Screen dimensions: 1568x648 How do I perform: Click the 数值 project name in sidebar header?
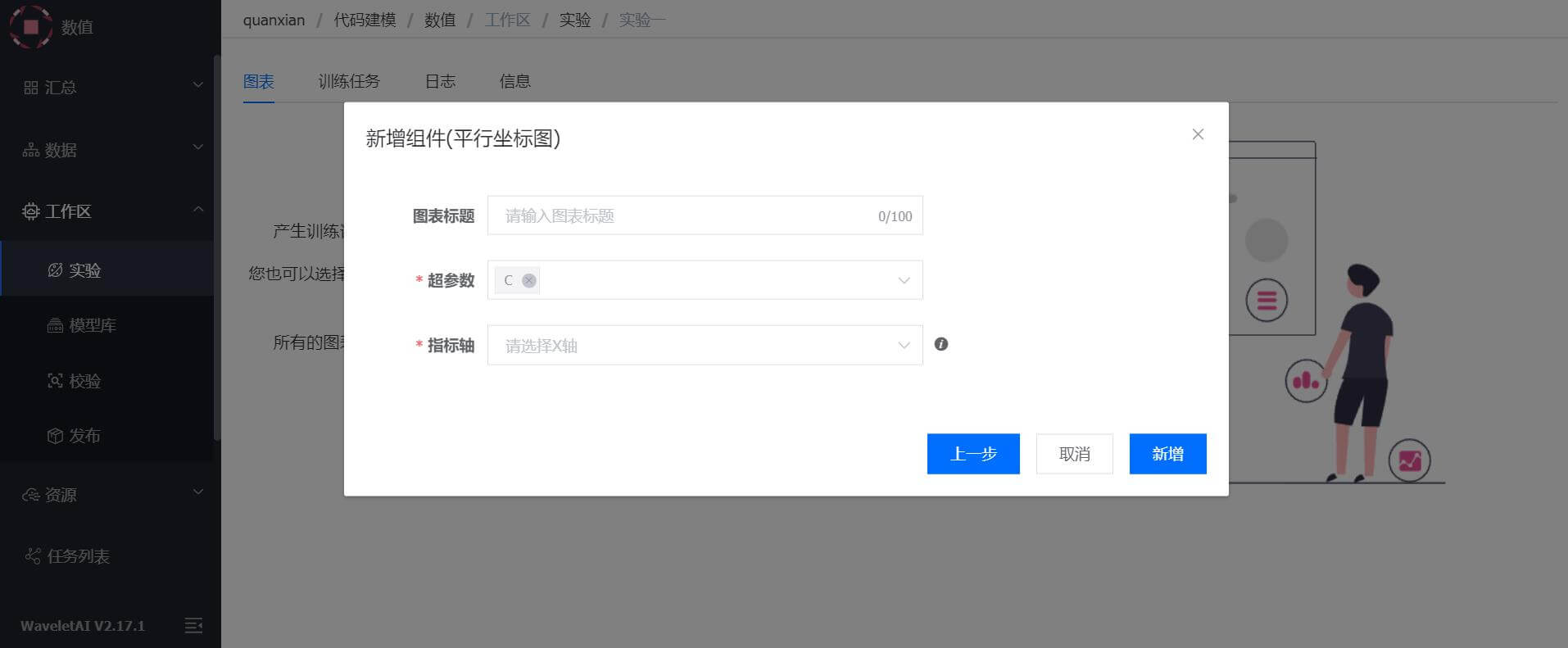coord(77,27)
